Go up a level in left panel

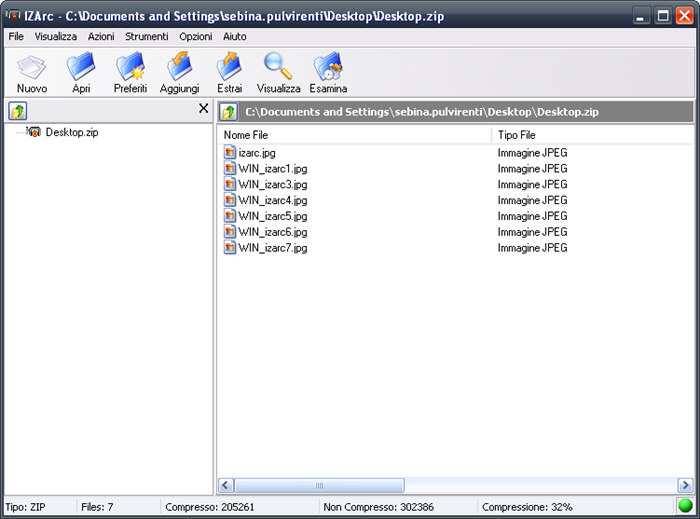click(x=18, y=111)
